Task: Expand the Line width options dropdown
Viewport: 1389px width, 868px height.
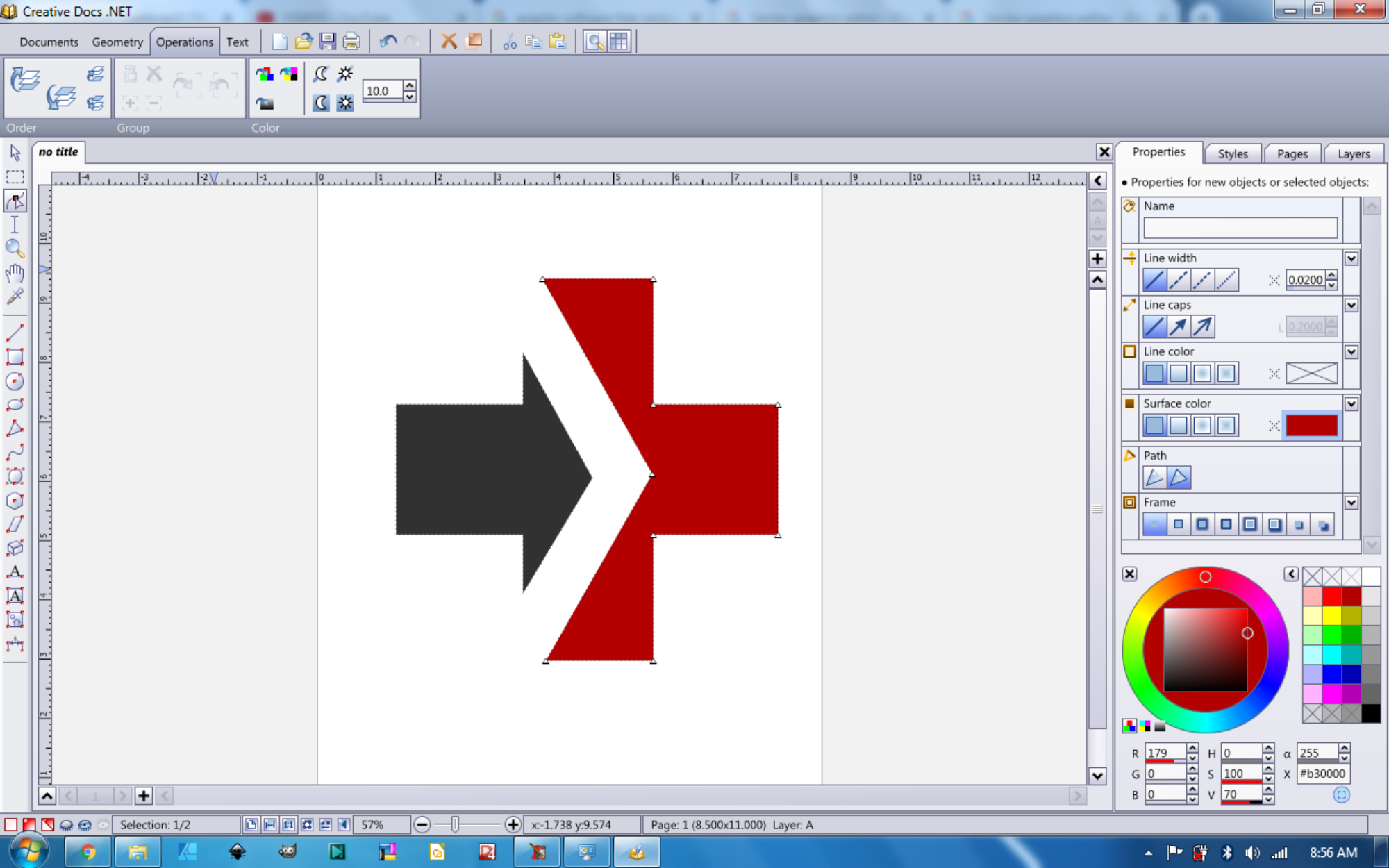Action: tap(1351, 259)
